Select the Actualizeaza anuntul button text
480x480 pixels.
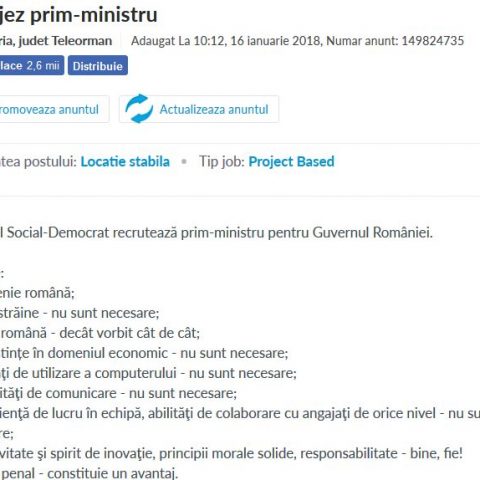coord(214,109)
